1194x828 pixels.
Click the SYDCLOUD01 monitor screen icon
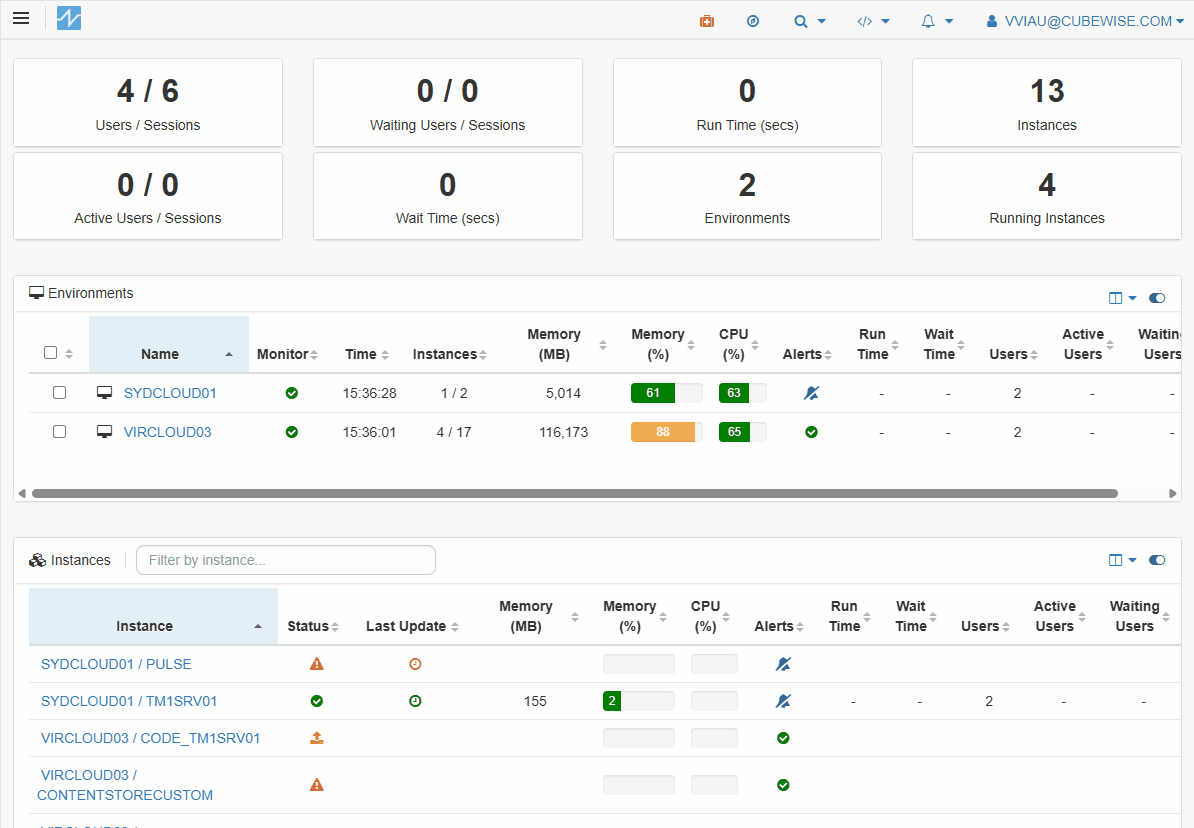click(x=104, y=392)
